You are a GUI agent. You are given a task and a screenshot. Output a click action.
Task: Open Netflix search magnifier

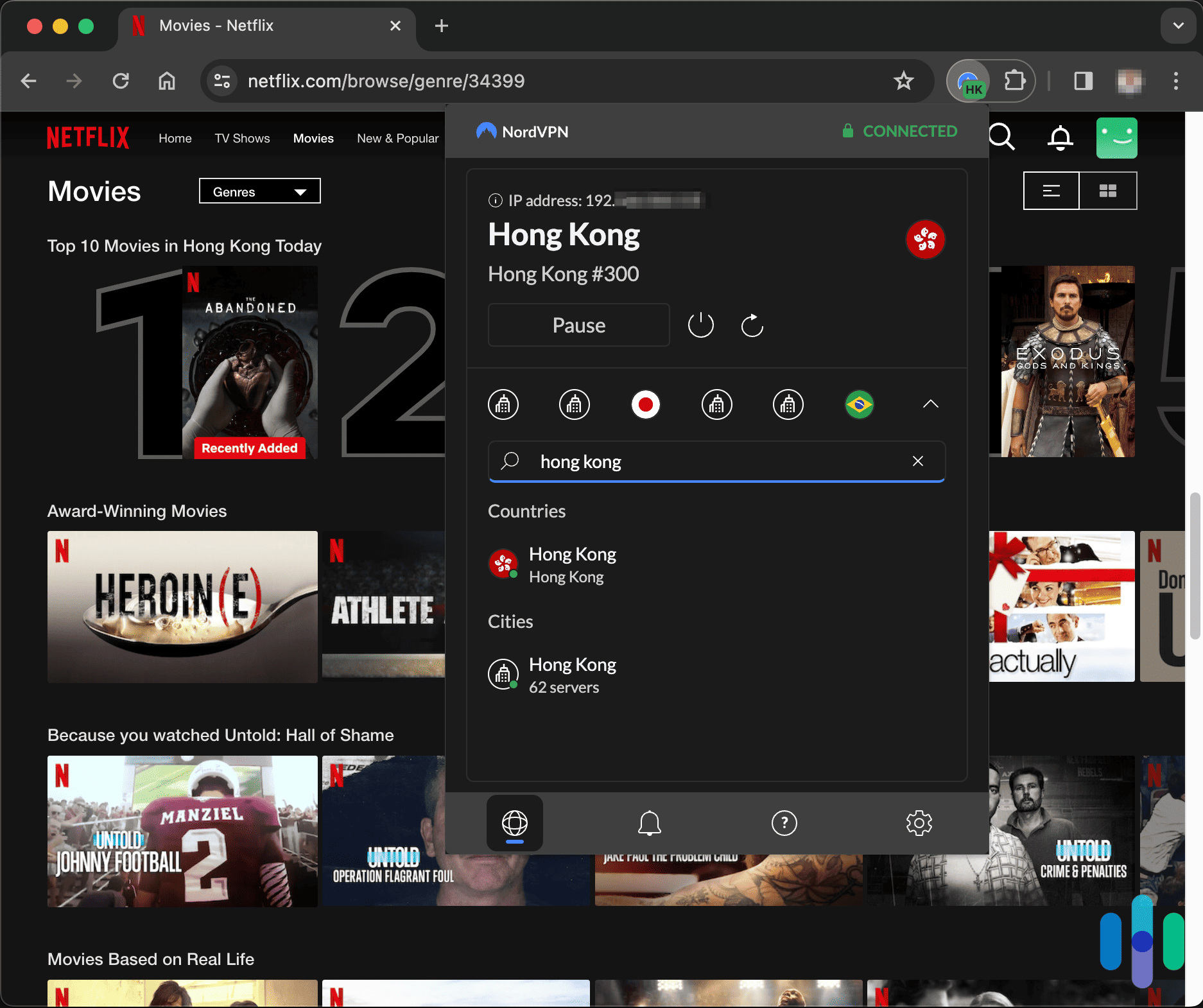point(1001,137)
